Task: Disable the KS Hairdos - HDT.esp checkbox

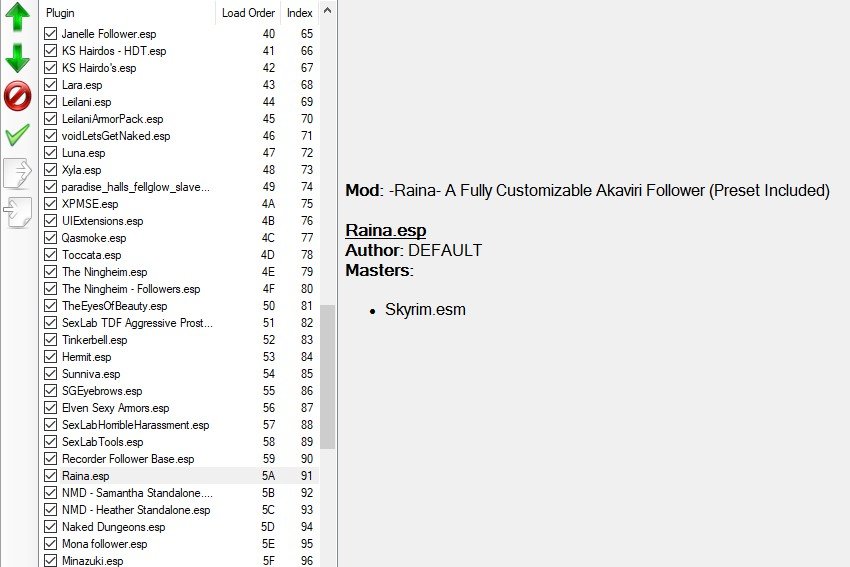Action: coord(50,50)
